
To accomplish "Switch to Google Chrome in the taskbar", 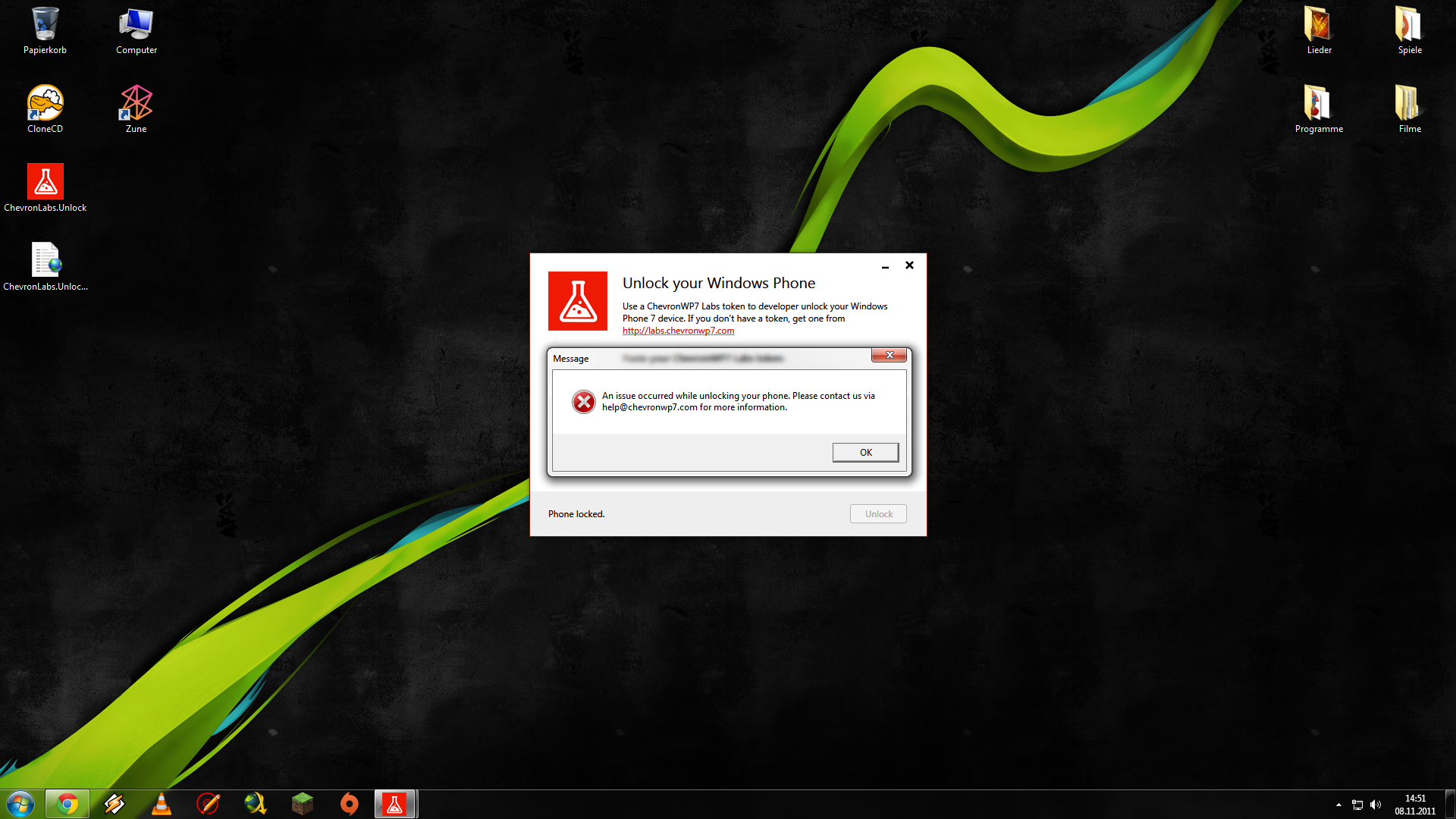I will tap(67, 804).
